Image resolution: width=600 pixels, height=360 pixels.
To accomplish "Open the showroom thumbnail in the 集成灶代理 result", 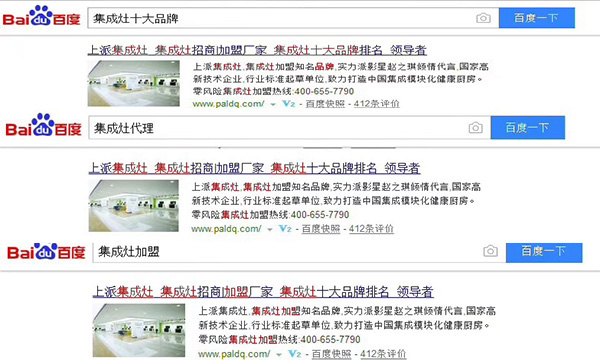I will (134, 205).
